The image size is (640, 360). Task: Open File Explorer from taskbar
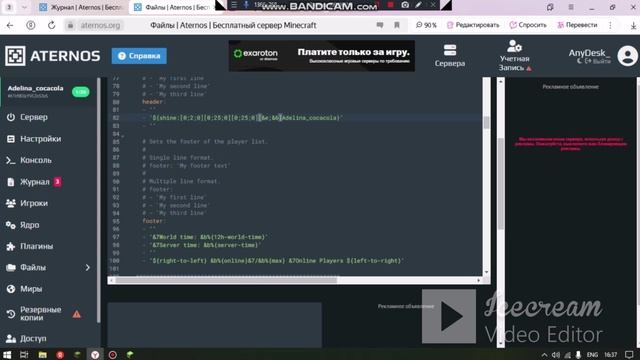click(x=42, y=355)
